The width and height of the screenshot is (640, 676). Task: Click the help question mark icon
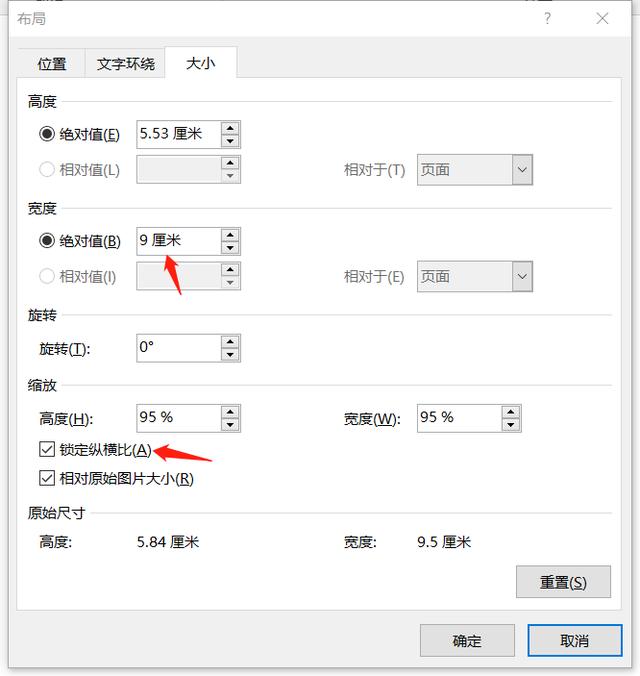(x=548, y=18)
